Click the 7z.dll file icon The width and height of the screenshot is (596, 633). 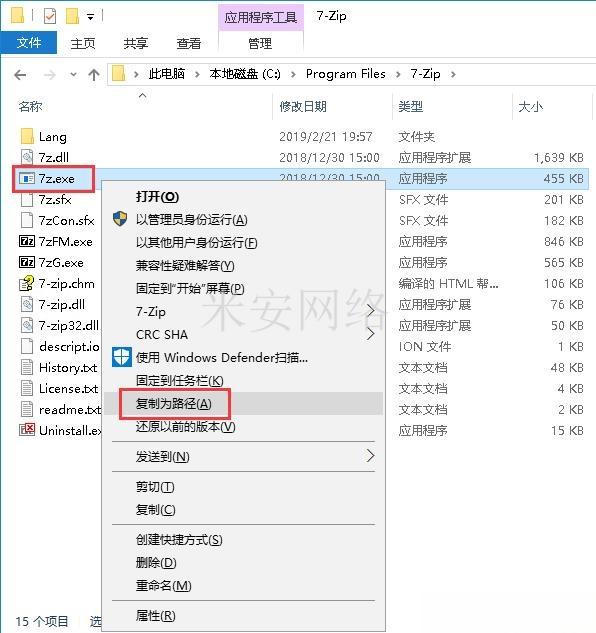coord(27,157)
